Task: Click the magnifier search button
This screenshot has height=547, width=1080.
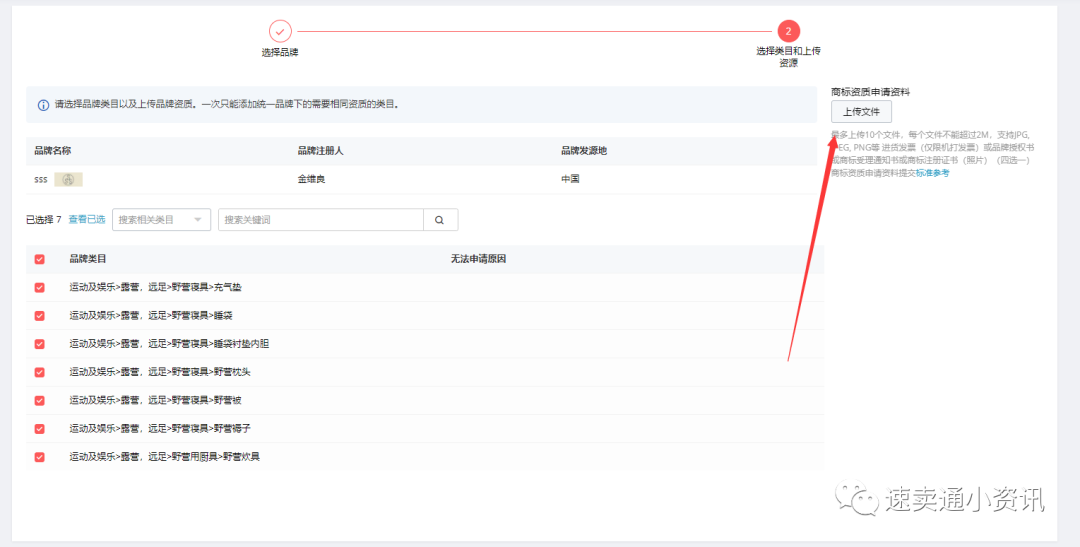Action: [440, 220]
